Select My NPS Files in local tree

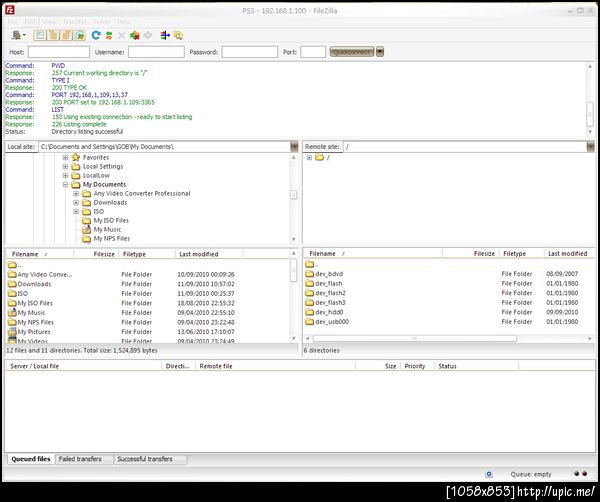[x=112, y=238]
